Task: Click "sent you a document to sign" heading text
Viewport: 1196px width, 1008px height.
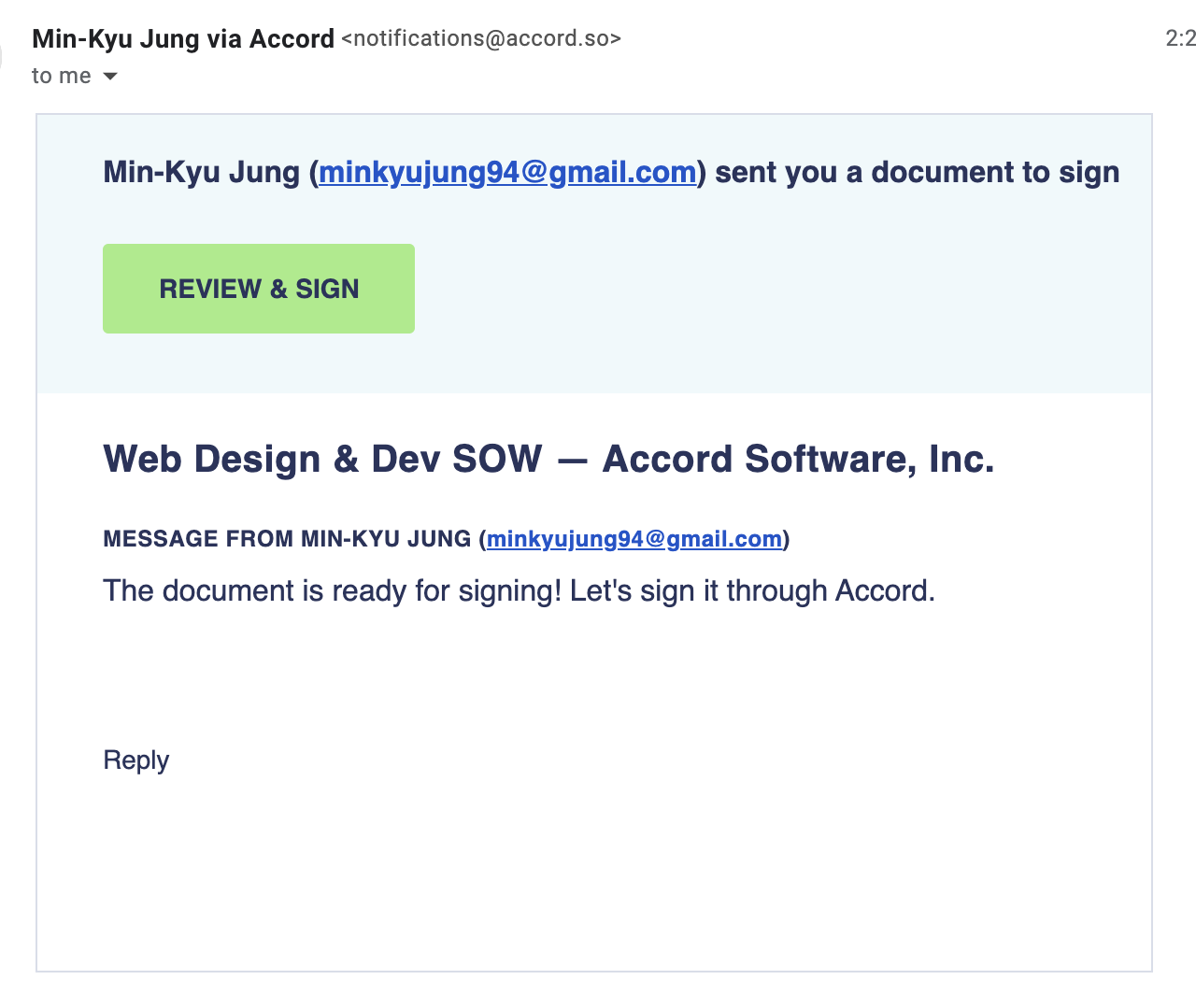Action: [x=918, y=173]
